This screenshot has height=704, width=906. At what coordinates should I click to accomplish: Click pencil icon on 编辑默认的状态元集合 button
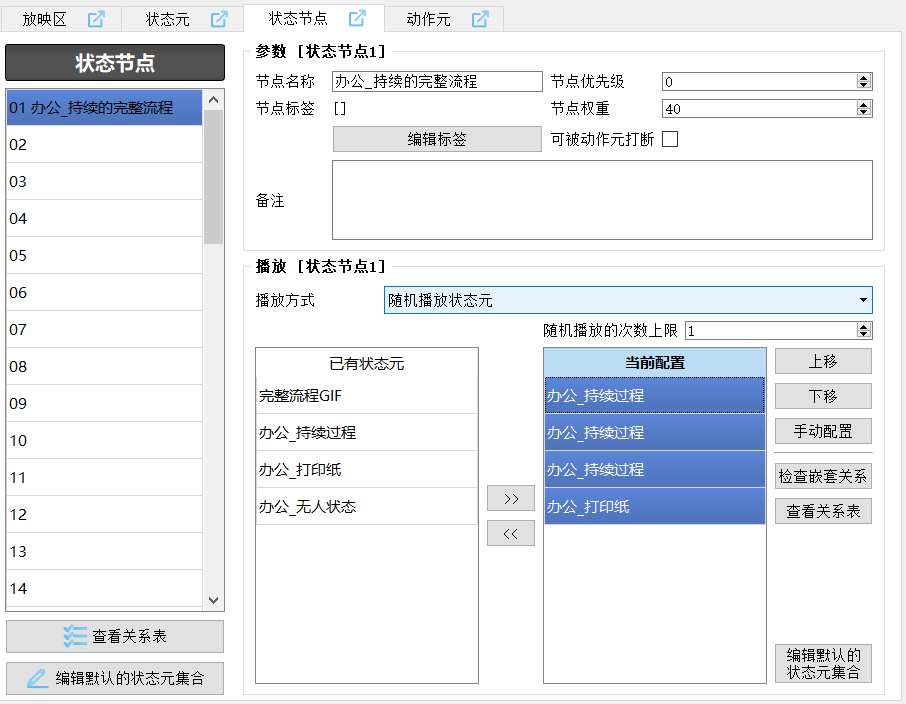click(x=37, y=678)
